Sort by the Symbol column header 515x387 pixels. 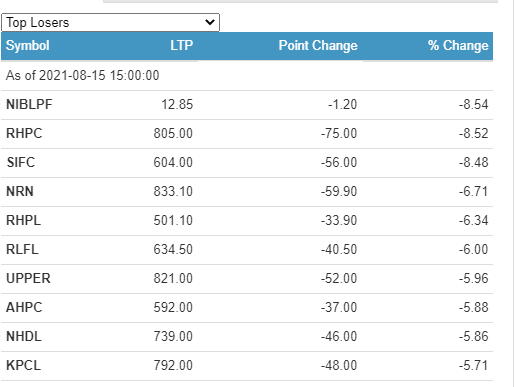tap(28, 46)
